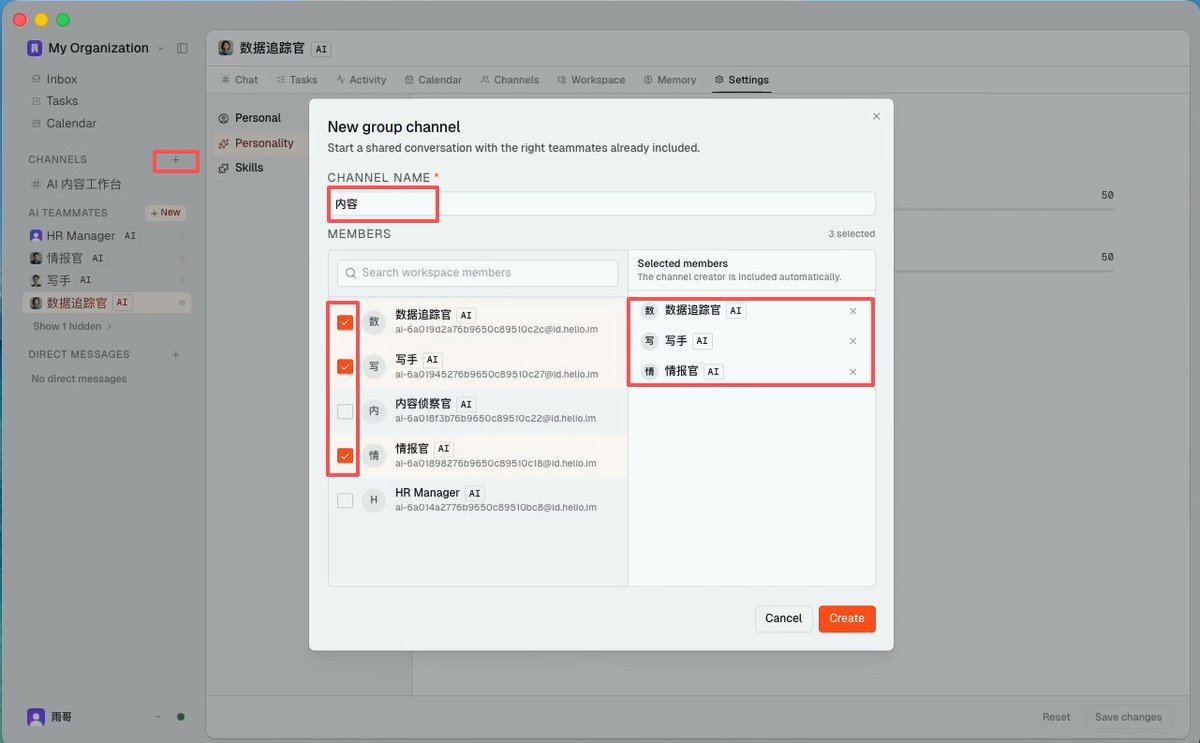Viewport: 1200px width, 743px height.
Task: Switch to the Tasks tab
Action: tap(297, 80)
